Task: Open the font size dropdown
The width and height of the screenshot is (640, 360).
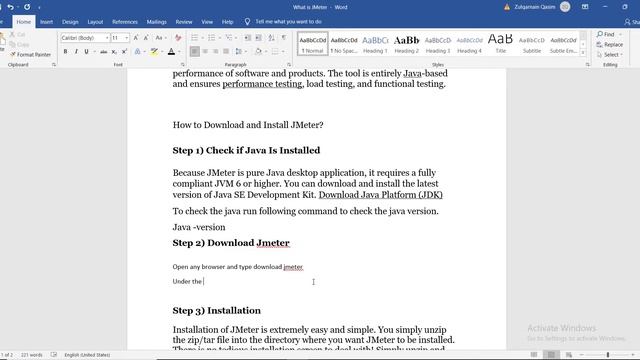Action: [127, 38]
